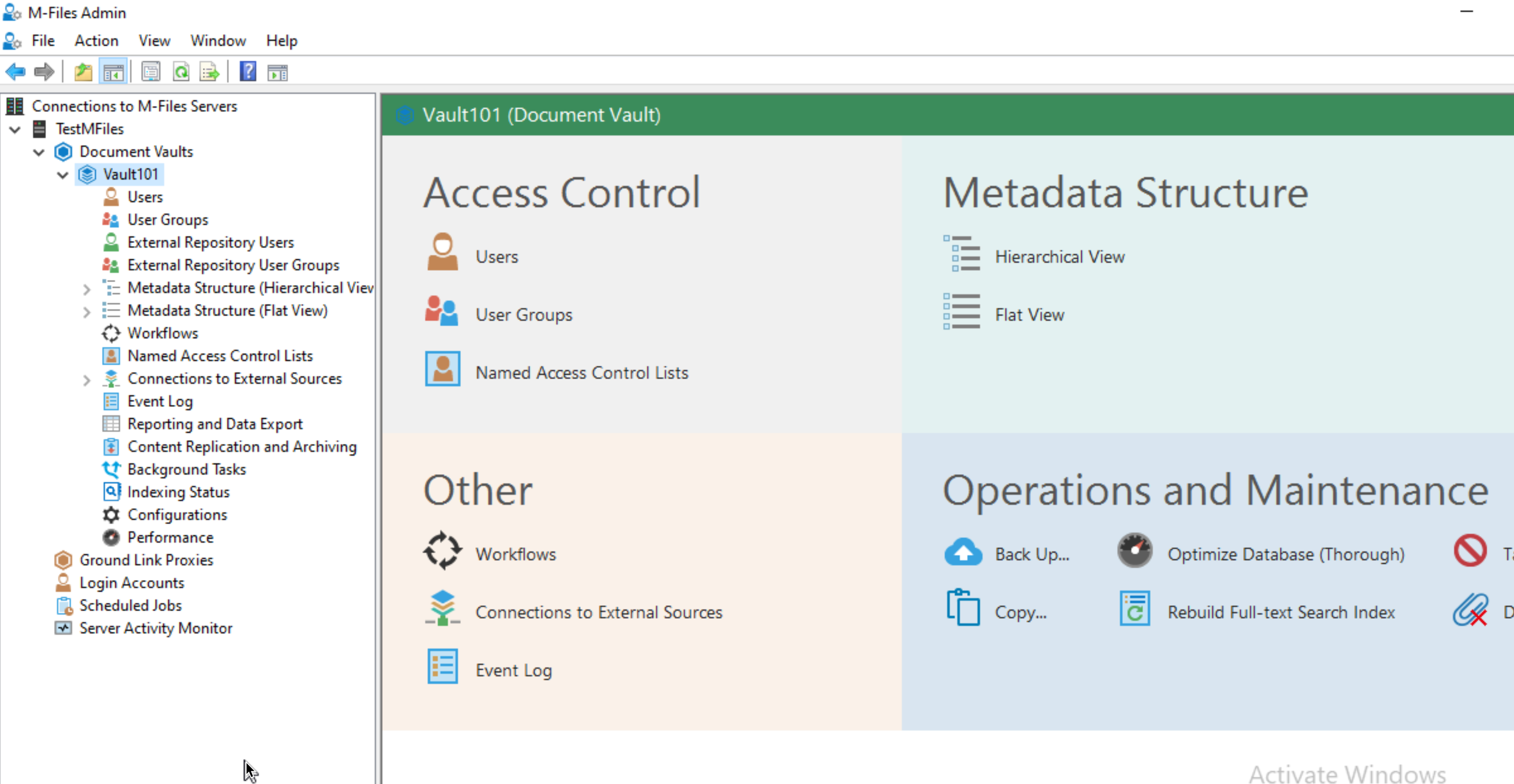This screenshot has height=784, width=1514.
Task: Open the Action menu
Action: [97, 41]
